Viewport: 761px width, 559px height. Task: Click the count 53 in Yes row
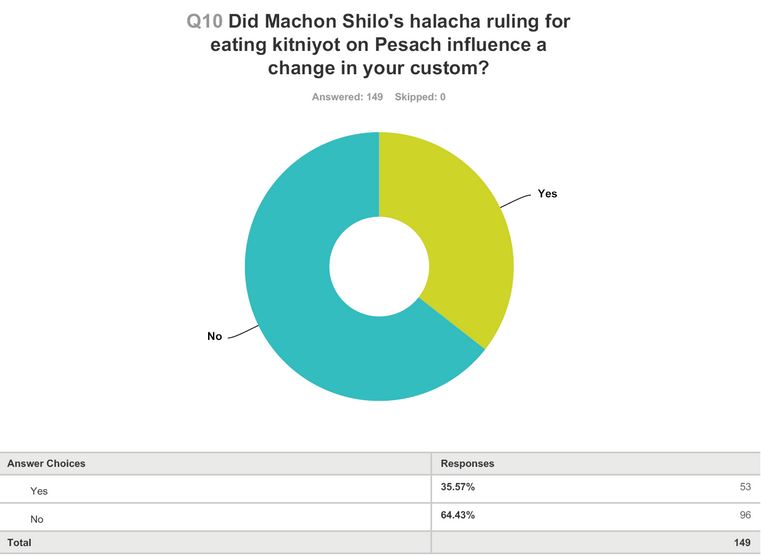click(744, 487)
